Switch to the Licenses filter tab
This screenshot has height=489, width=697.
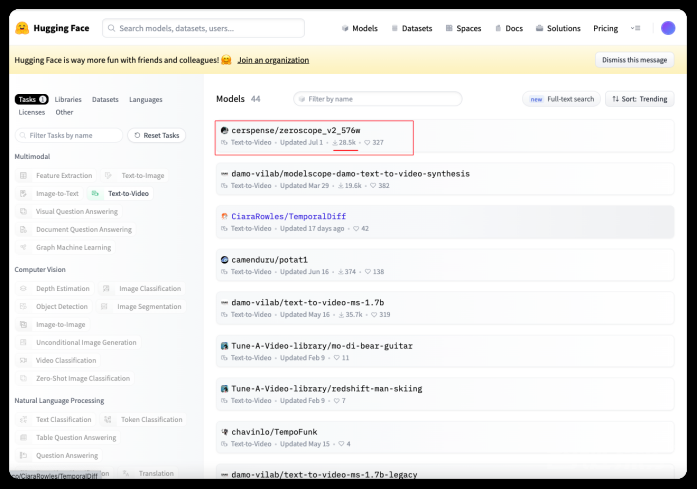pos(32,112)
